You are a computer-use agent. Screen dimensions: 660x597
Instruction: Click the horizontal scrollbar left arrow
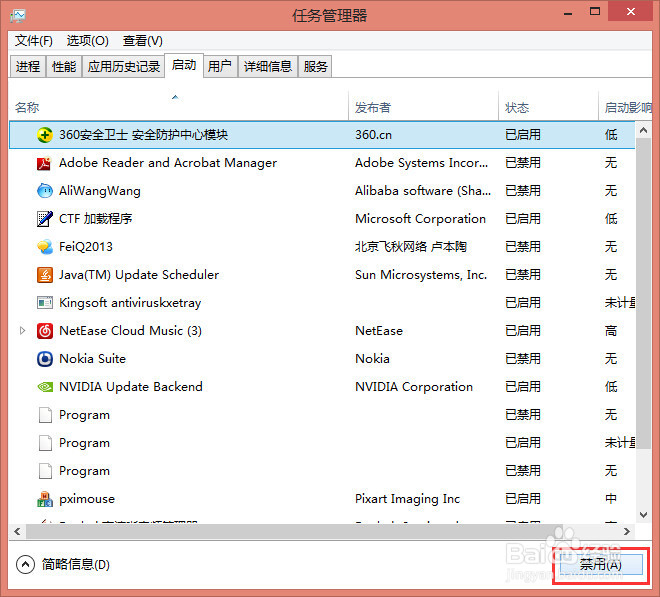click(x=17, y=532)
